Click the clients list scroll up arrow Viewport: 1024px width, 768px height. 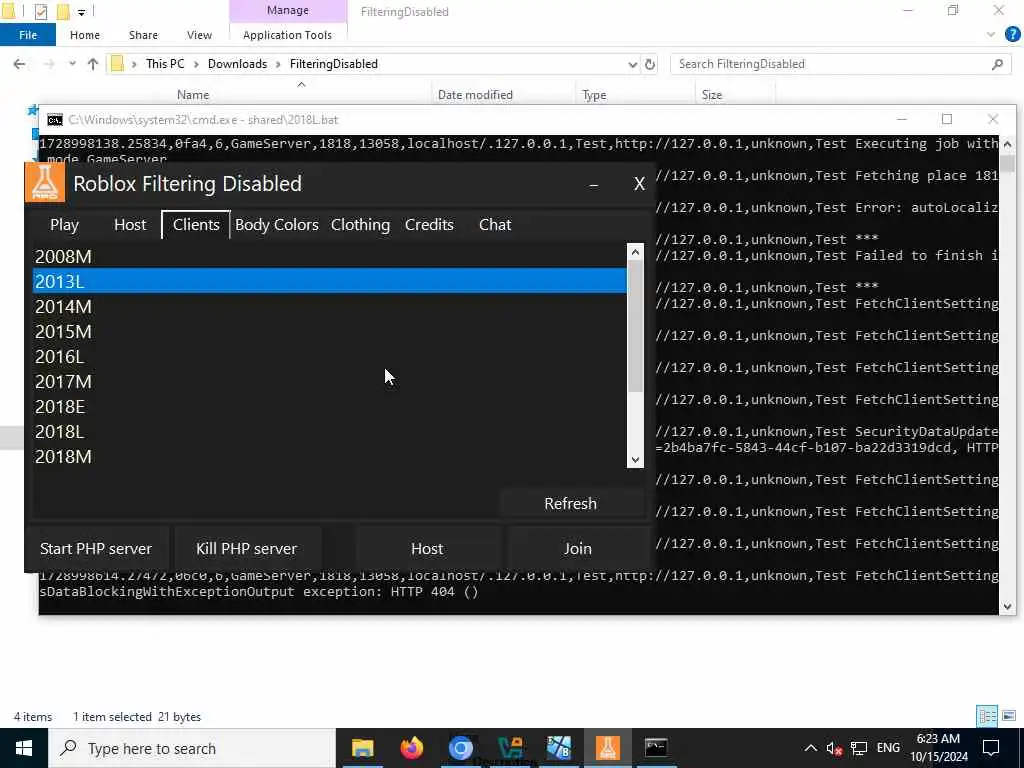(635, 252)
